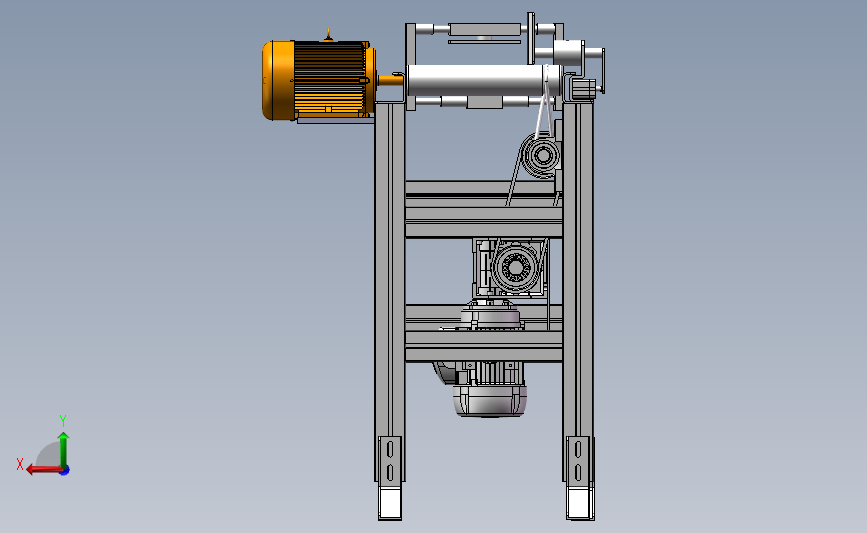Click the red X axis arrow of the triad
The image size is (867, 533).
(x=44, y=470)
